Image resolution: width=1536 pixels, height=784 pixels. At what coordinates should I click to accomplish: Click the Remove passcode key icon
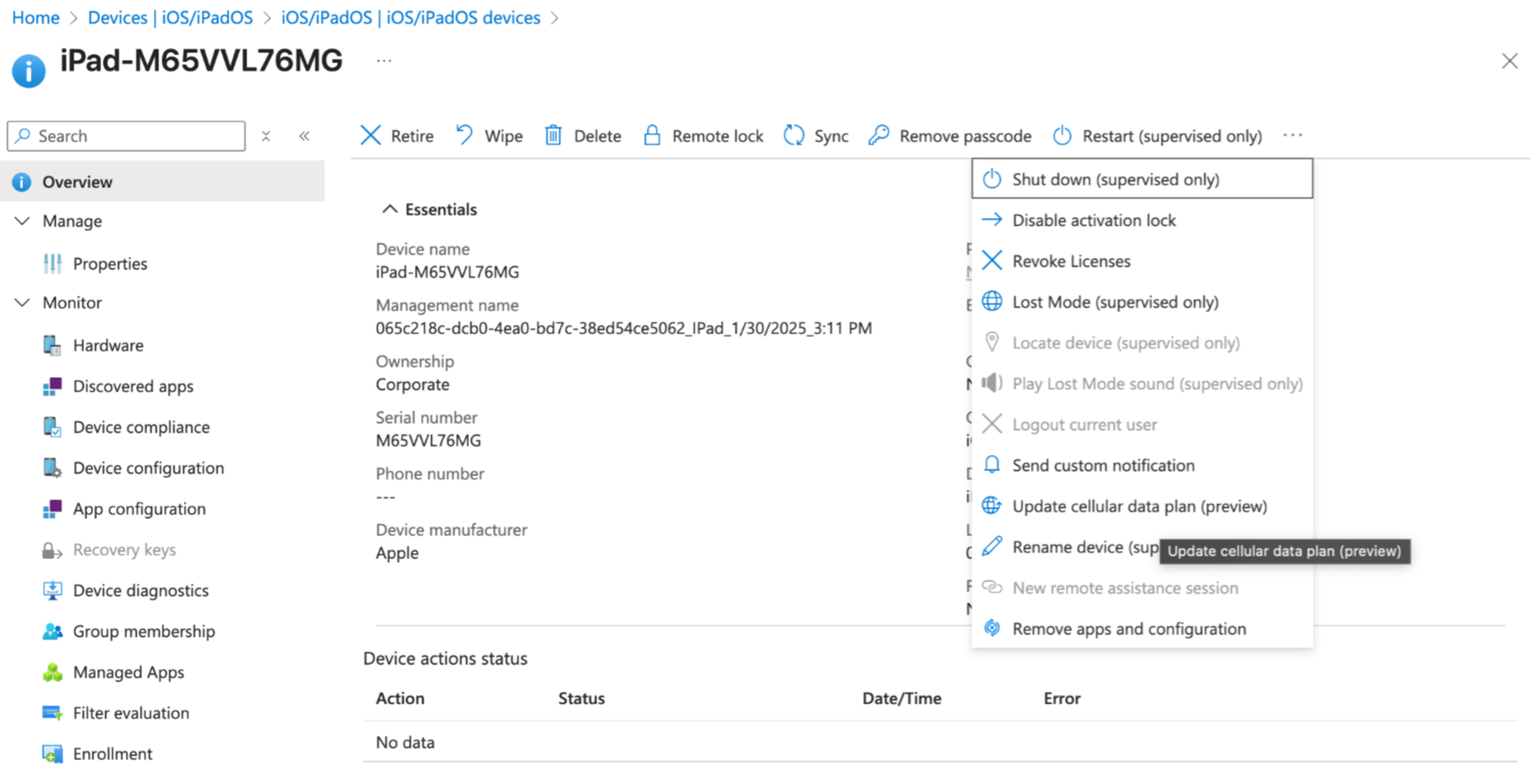click(878, 136)
